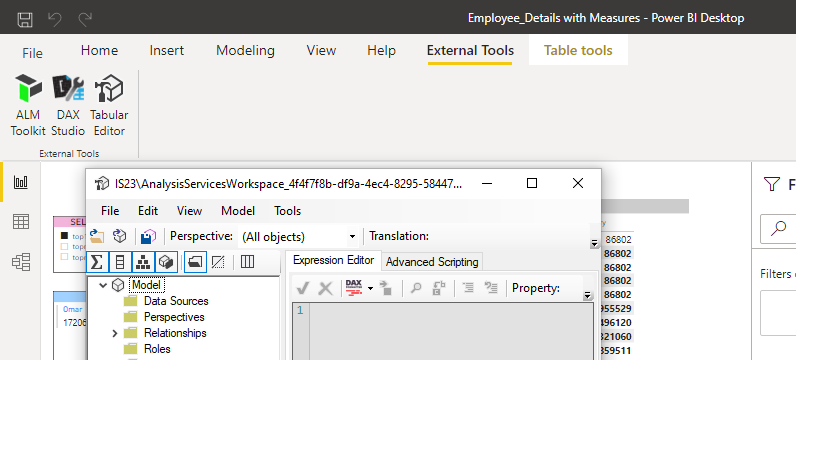Screen dimensions: 819x460
Task: Select the Relationships folder
Action: click(x=175, y=333)
